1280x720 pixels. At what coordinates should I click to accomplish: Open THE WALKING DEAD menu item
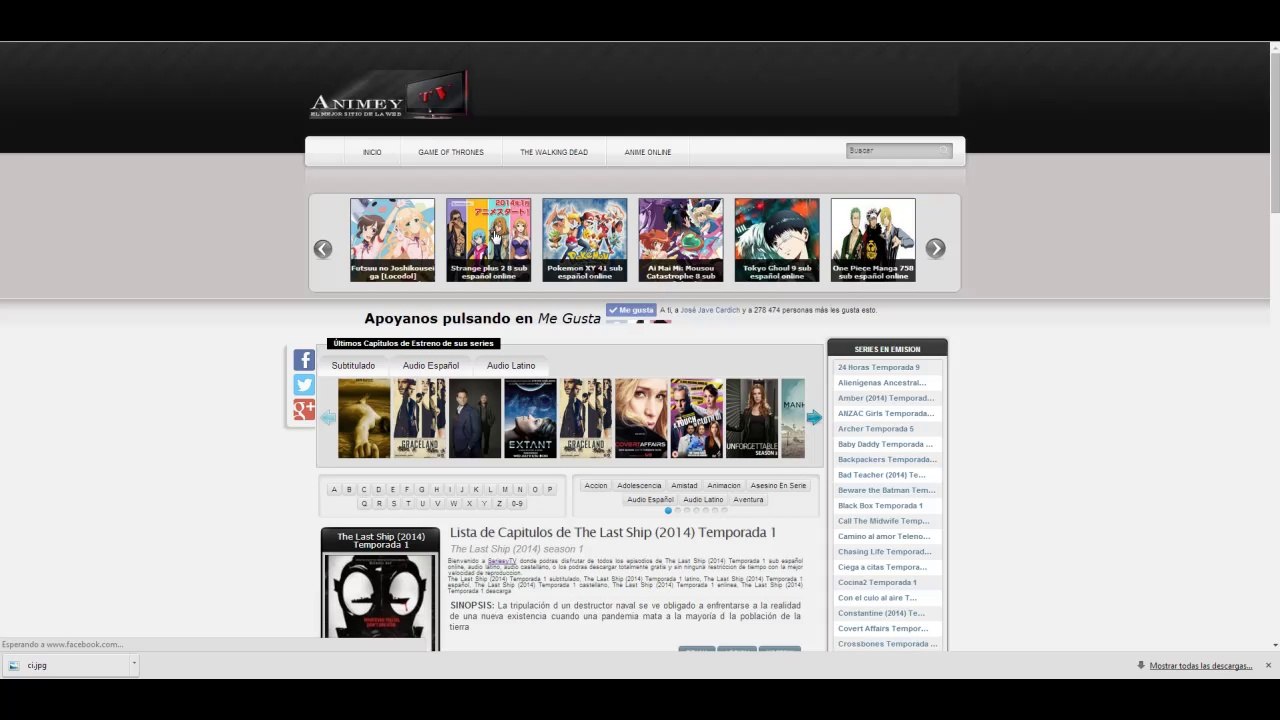point(554,153)
